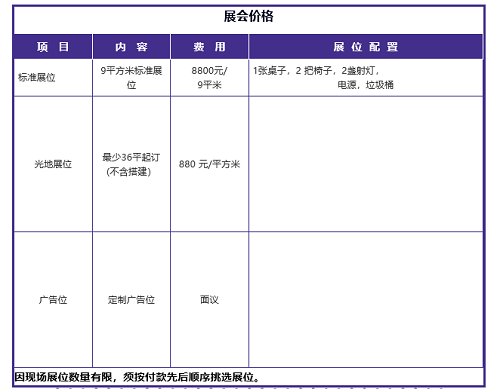The image size is (500, 389).
Task: Select the 展位配置 column header
Action: click(x=366, y=47)
